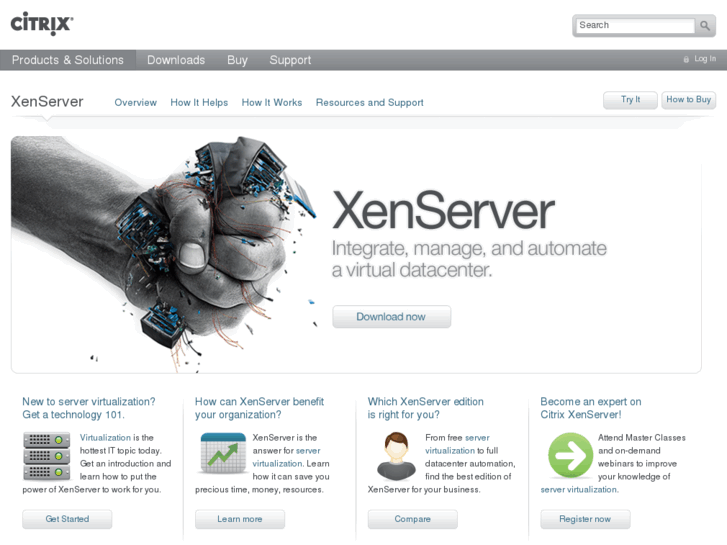Go to the How It Works tab
727x545 pixels.
point(272,103)
